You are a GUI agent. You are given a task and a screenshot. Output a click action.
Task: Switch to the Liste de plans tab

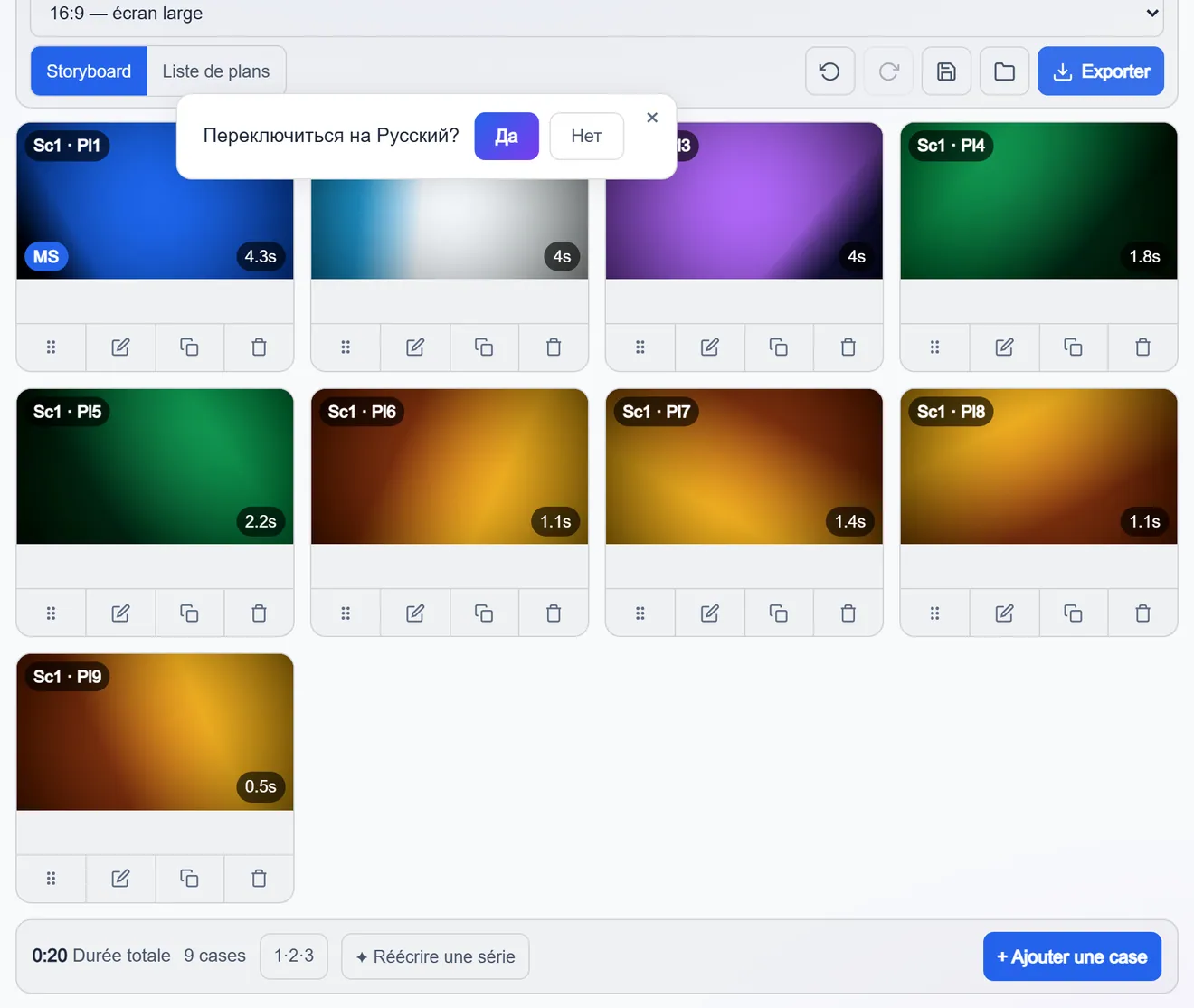click(216, 71)
